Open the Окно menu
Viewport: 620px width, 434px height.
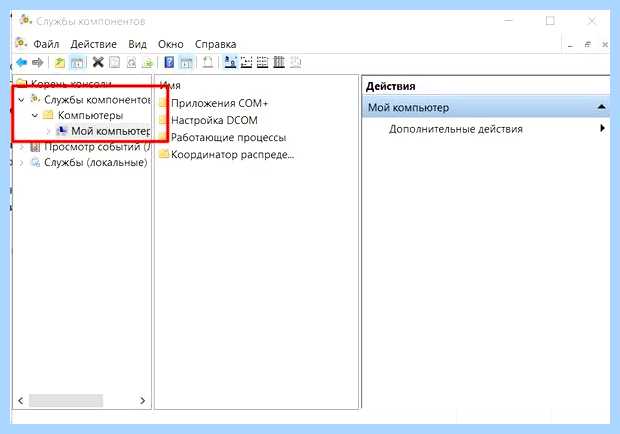point(171,44)
